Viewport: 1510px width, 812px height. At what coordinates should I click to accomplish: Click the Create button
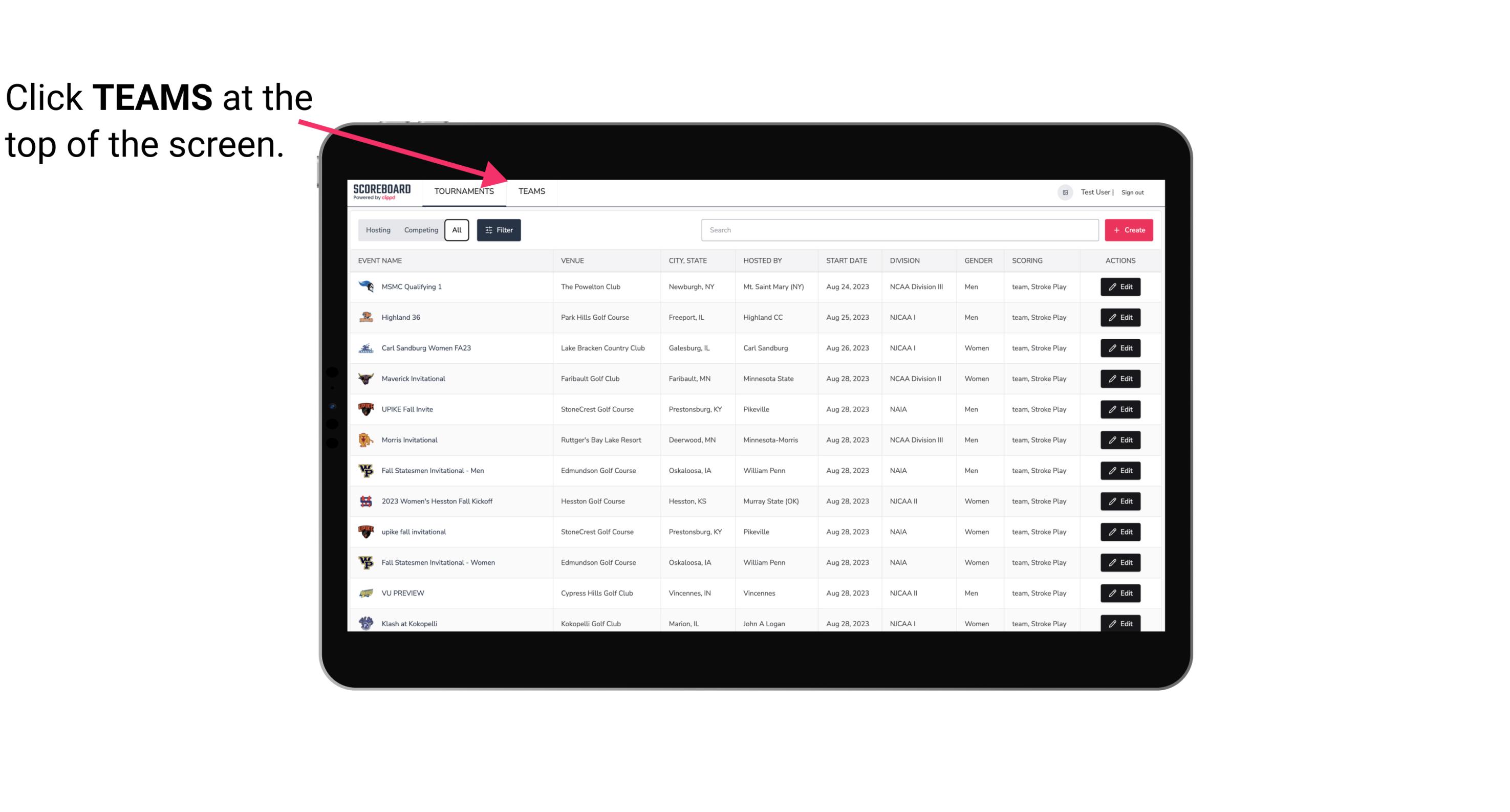pyautogui.click(x=1129, y=229)
